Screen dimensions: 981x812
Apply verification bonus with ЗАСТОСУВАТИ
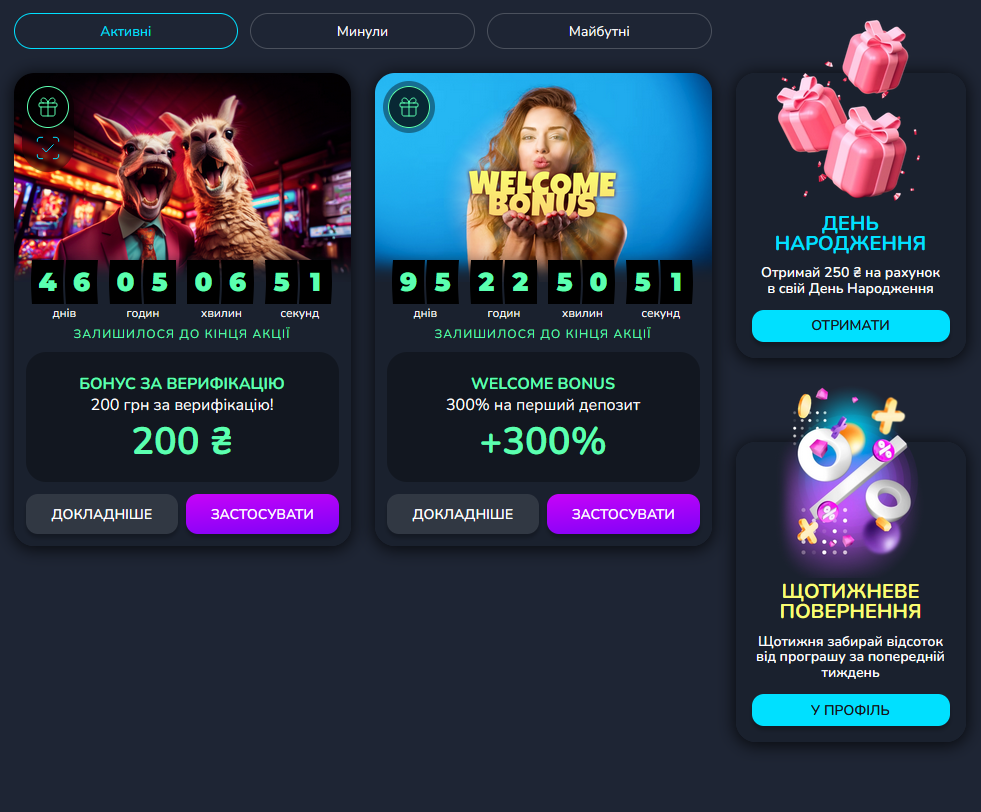tap(262, 514)
